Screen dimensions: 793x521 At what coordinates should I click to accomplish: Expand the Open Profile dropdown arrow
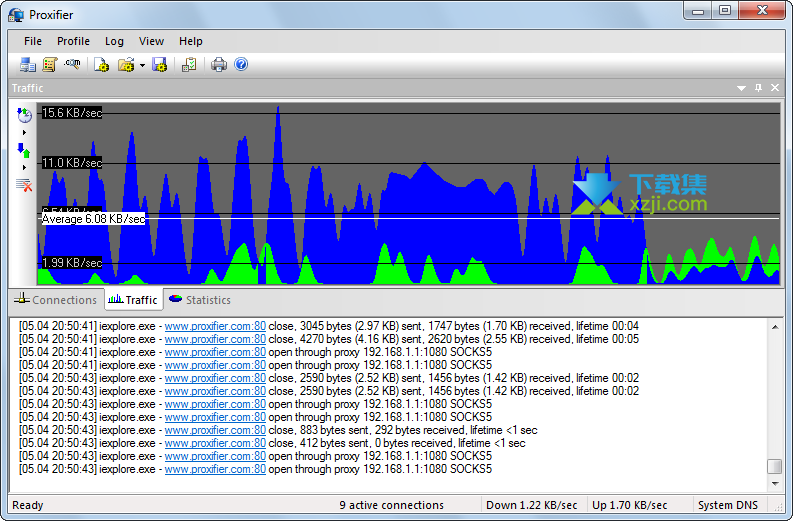142,65
